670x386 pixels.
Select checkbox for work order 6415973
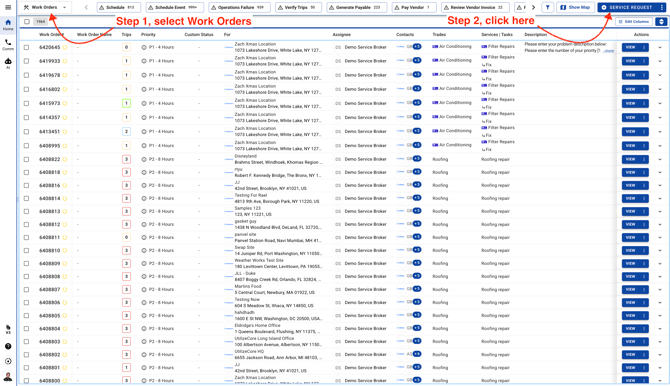(26, 103)
